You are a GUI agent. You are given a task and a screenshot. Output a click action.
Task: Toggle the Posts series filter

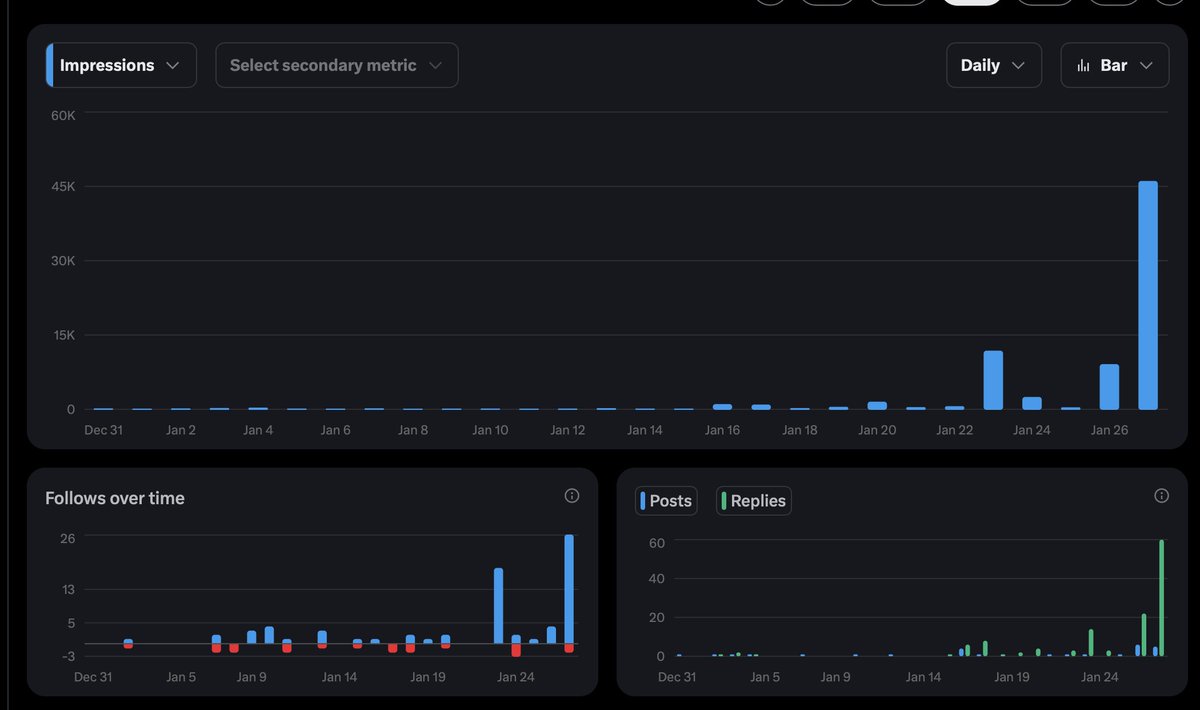(665, 500)
